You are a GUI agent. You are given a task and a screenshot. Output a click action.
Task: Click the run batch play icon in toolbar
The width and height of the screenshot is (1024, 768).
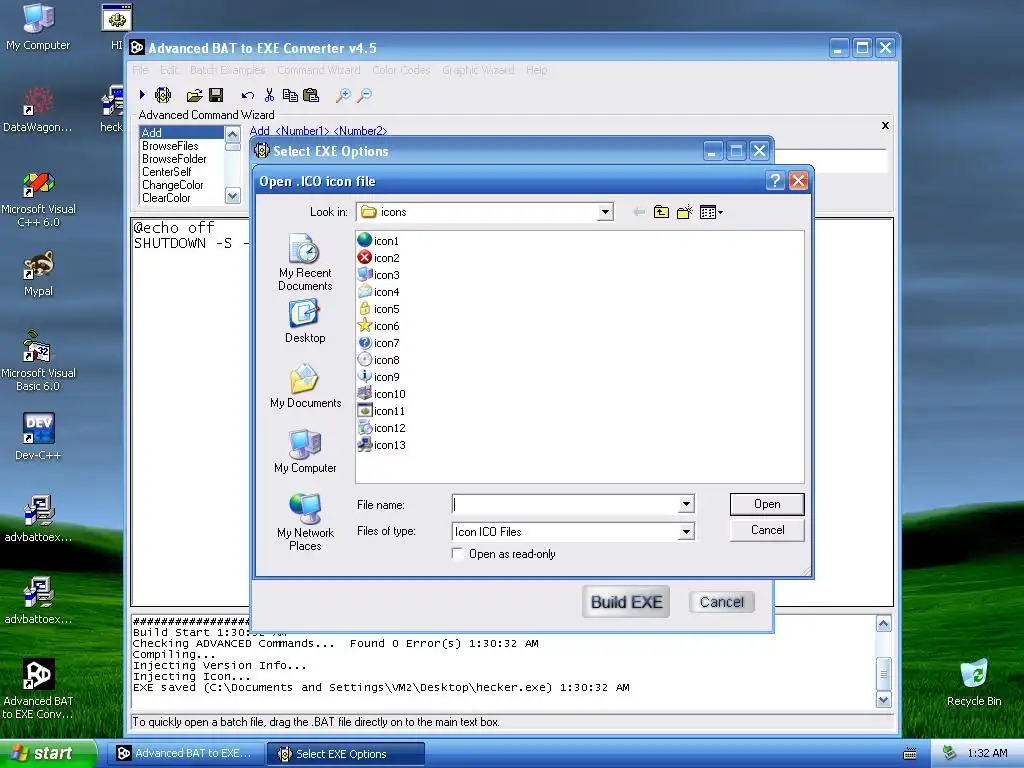(x=142, y=95)
